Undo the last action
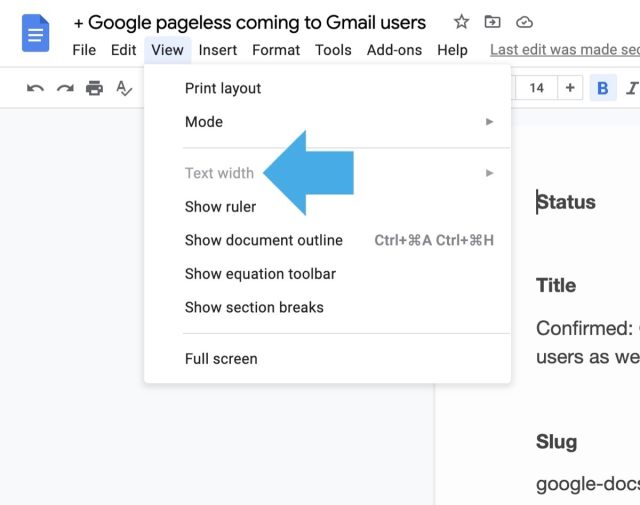Viewport: 640px width, 505px height. (35, 88)
